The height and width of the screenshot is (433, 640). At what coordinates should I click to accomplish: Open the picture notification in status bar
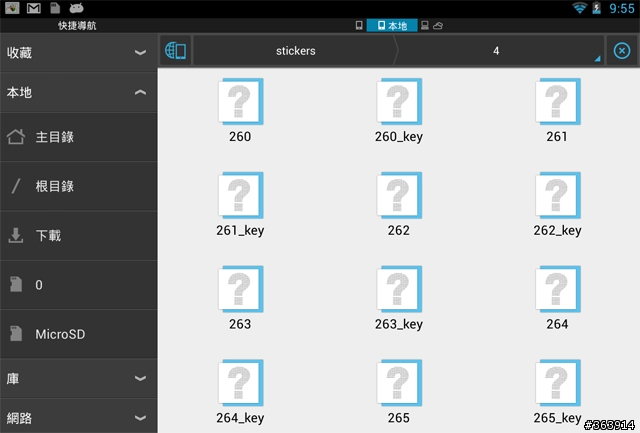tap(12, 8)
